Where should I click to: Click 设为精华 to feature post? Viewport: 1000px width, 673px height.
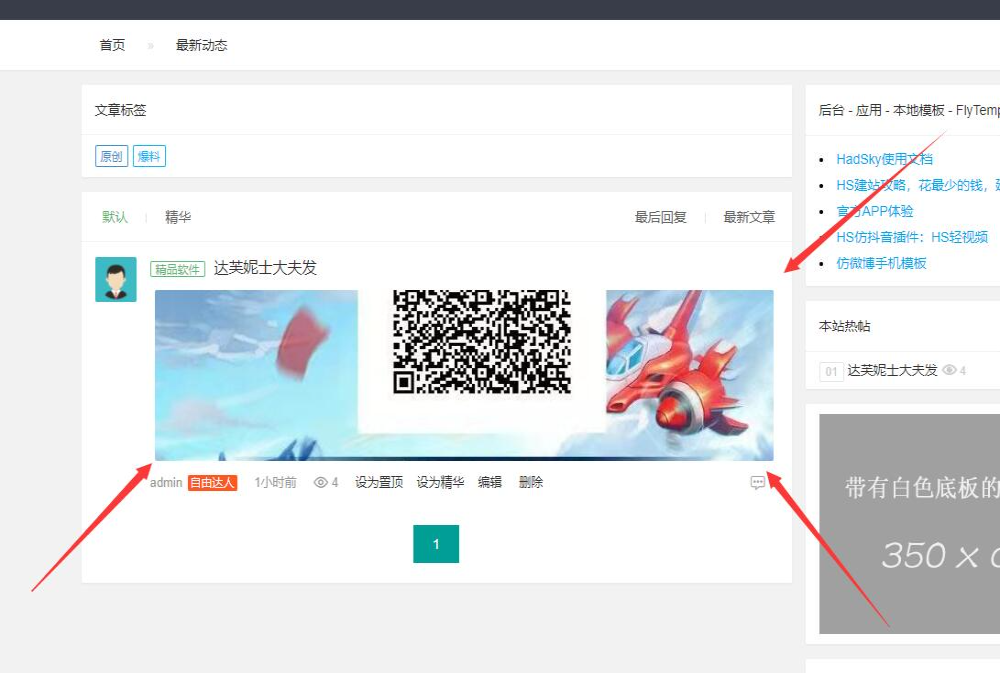coord(440,483)
